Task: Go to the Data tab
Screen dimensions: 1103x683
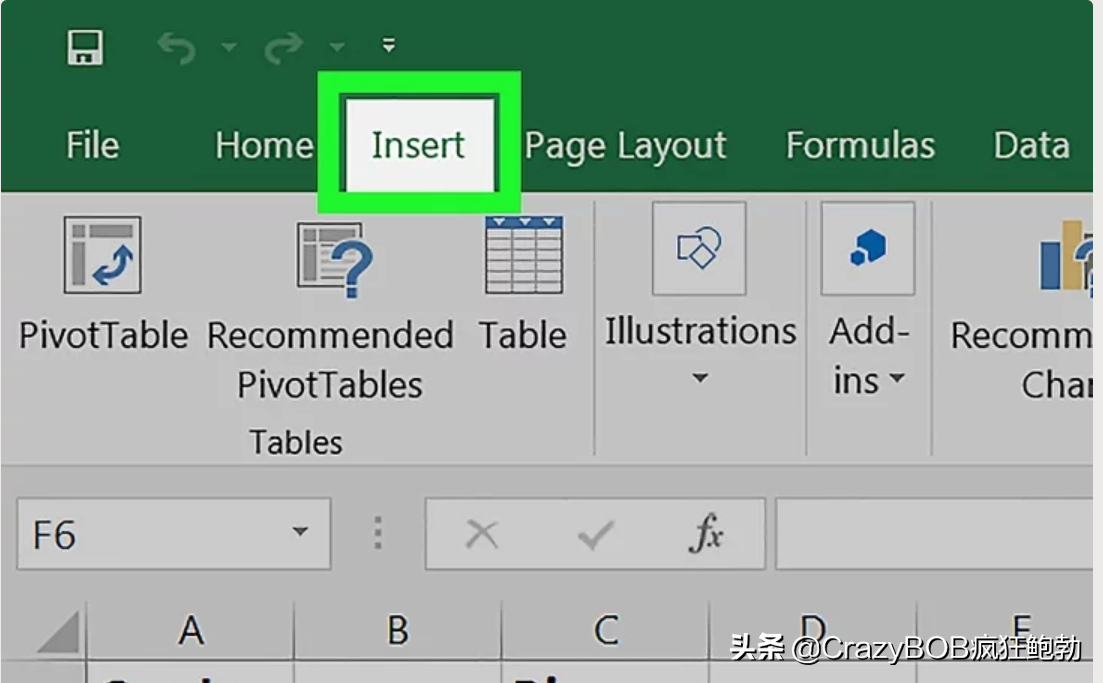Action: click(1031, 146)
